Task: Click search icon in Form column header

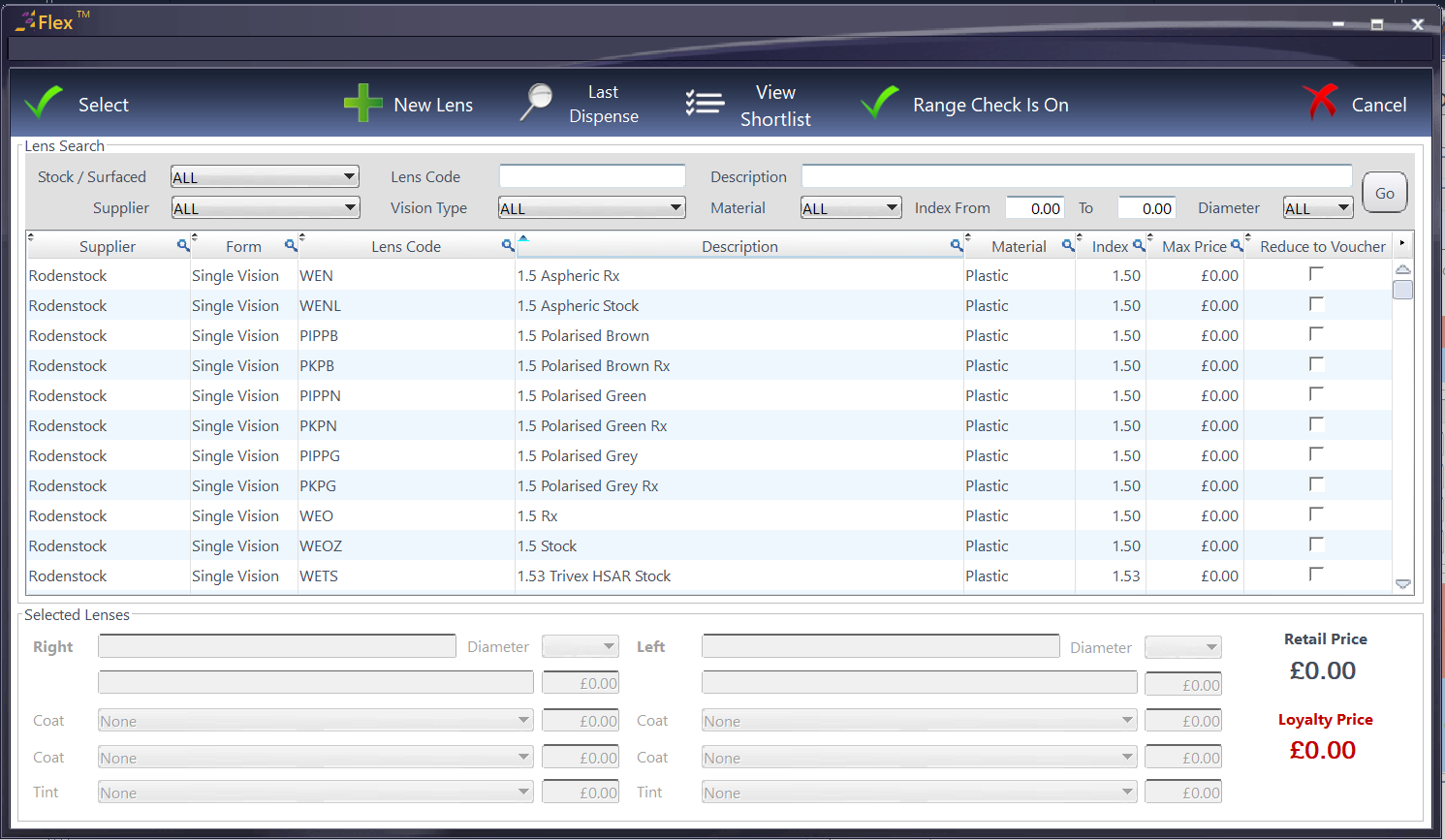Action: pyautogui.click(x=290, y=246)
